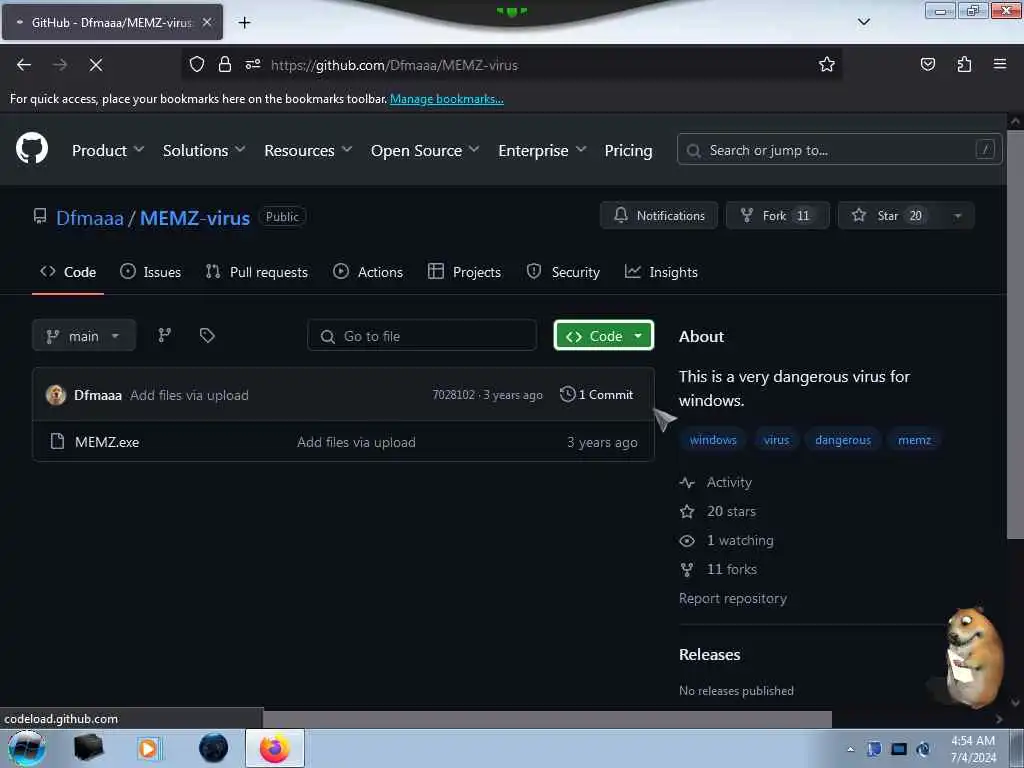
Task: Open site permissions icon in address bar
Action: coord(253,65)
